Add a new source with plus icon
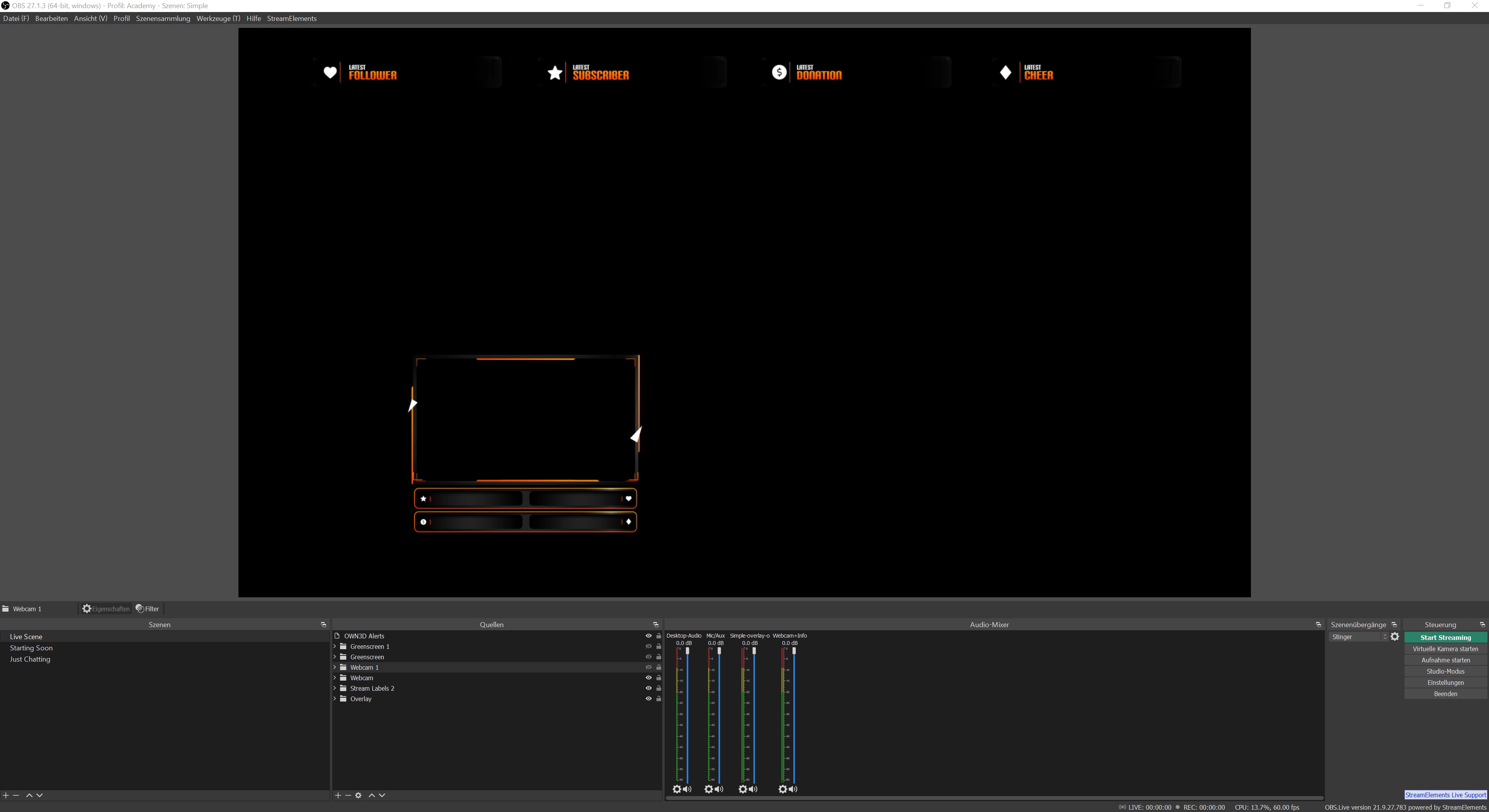Viewport: 1489px width, 812px height. click(x=338, y=795)
